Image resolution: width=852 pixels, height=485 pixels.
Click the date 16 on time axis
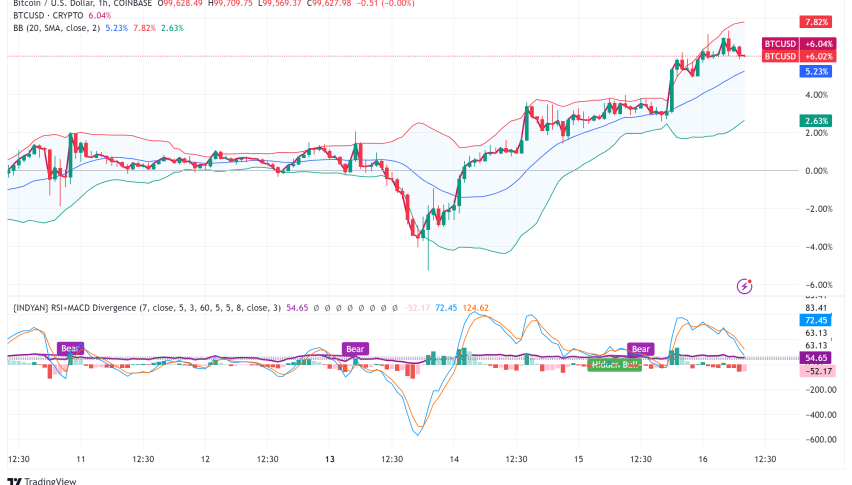pos(703,459)
